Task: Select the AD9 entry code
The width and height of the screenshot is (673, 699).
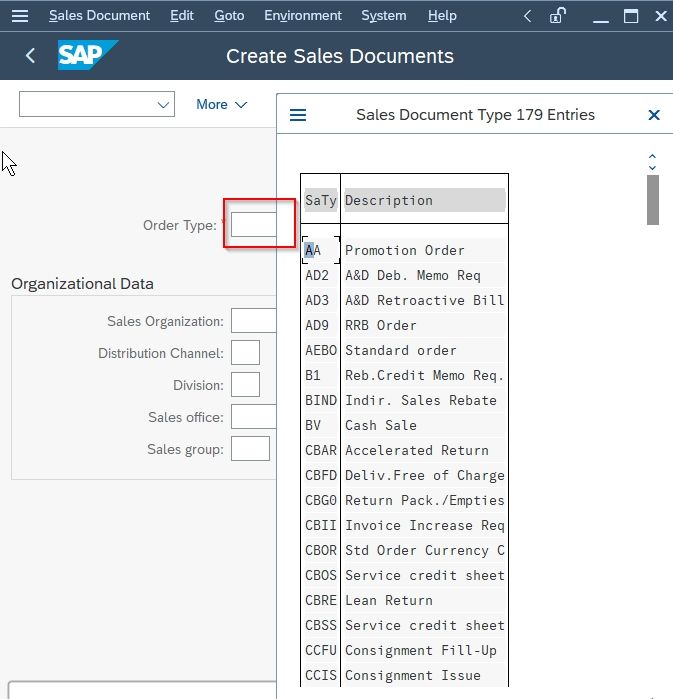Action: click(x=317, y=325)
